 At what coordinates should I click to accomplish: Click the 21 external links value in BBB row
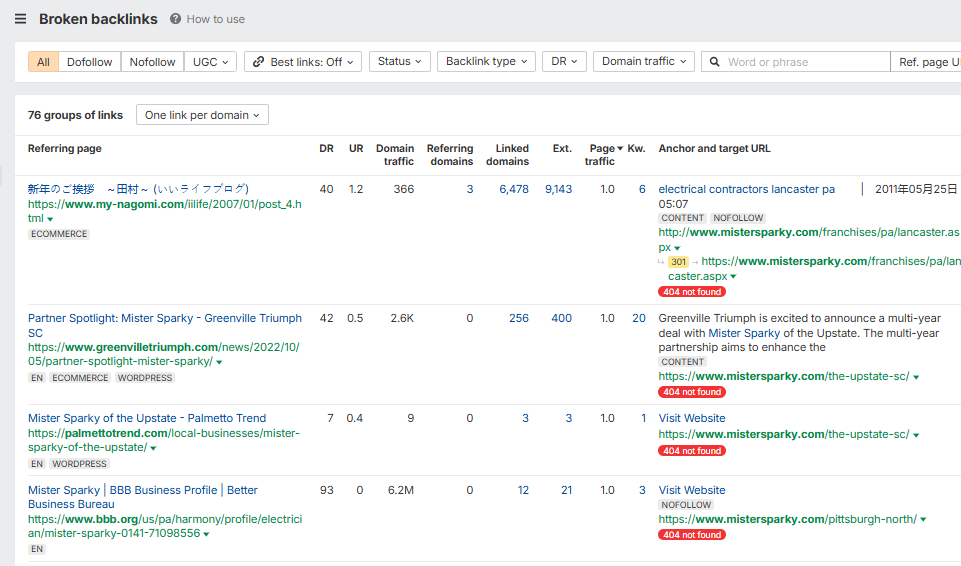[566, 490]
